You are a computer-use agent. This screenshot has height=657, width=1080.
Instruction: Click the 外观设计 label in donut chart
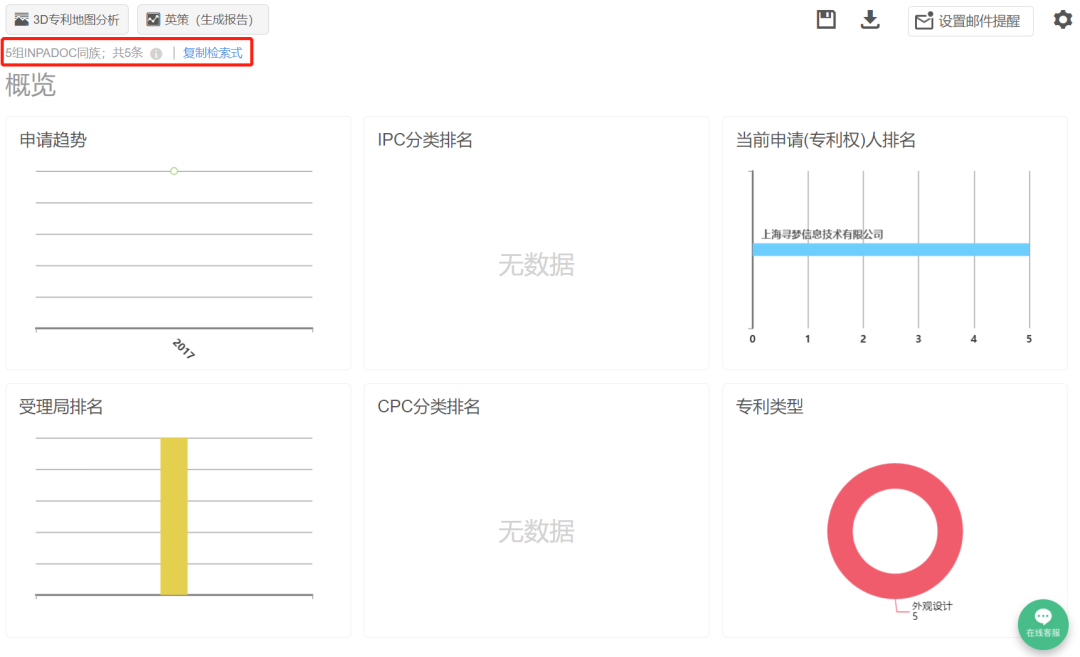click(x=931, y=606)
